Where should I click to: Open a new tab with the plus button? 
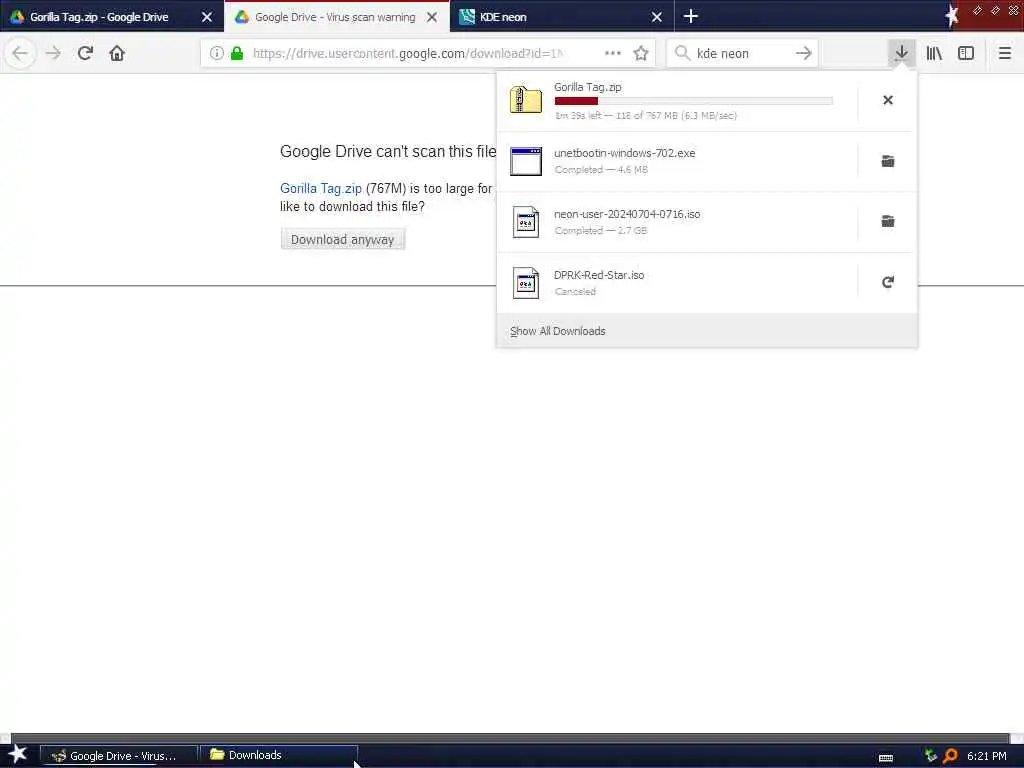coord(690,16)
